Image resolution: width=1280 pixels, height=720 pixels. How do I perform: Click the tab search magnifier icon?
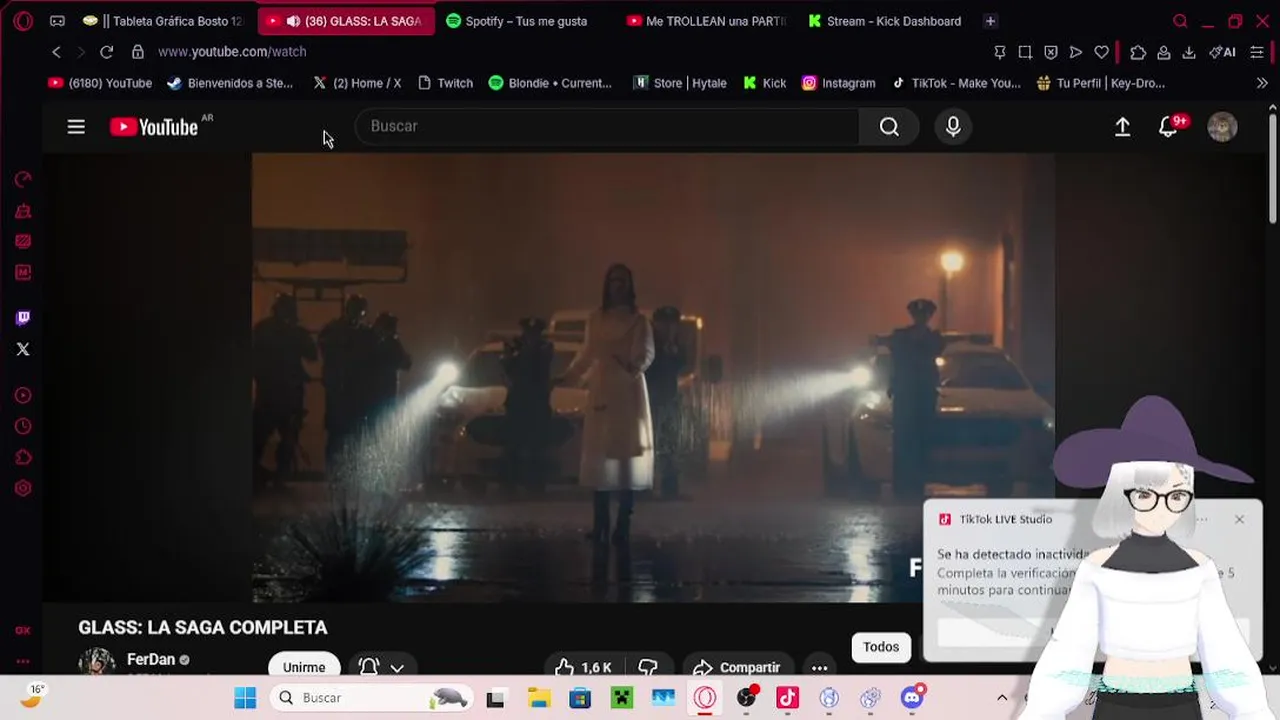click(x=1180, y=21)
